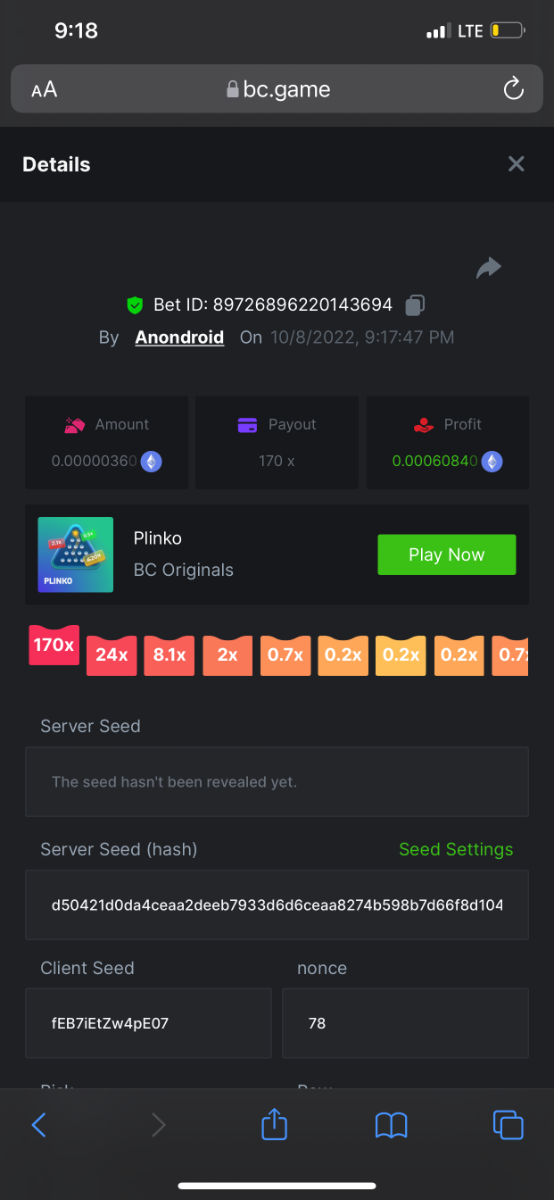Open reader text size options (AA)
Screen dimensions: 554x1200
[x=44, y=90]
